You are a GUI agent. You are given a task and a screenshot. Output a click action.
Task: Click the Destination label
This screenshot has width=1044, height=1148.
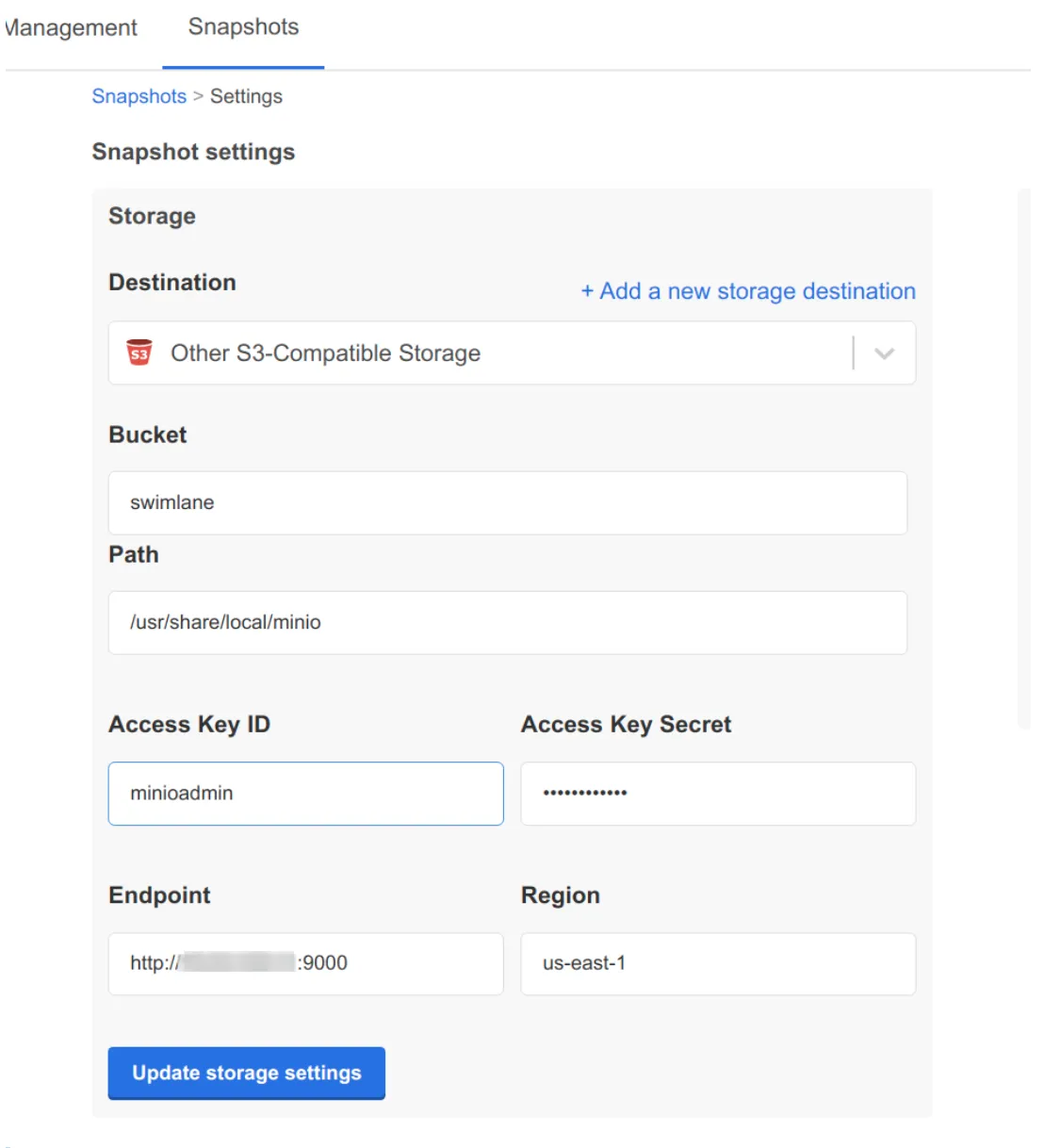click(x=172, y=283)
